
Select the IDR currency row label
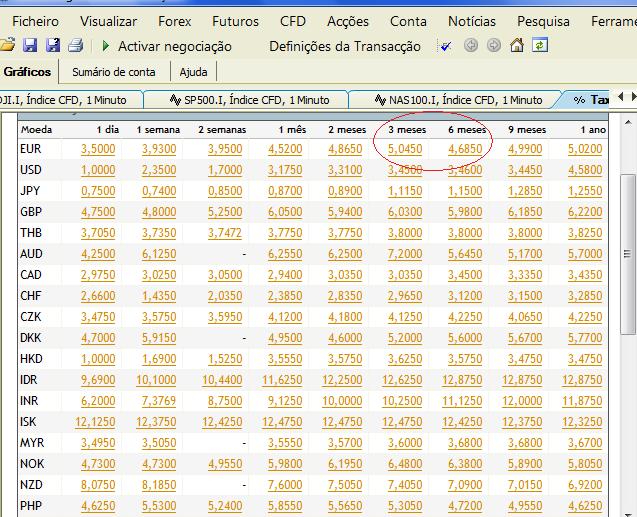pos(28,380)
